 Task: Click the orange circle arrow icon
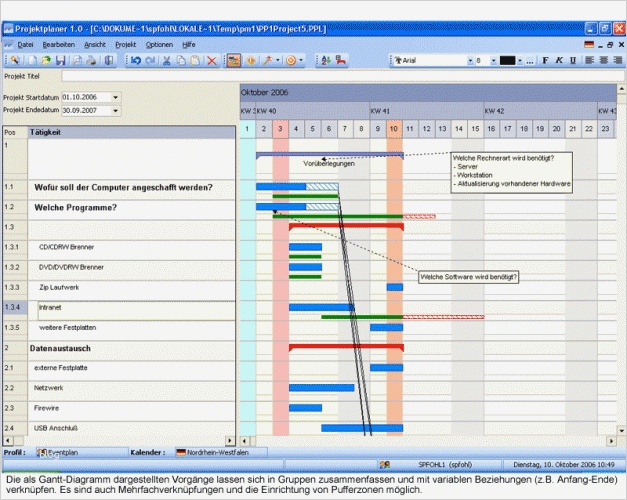(291, 60)
